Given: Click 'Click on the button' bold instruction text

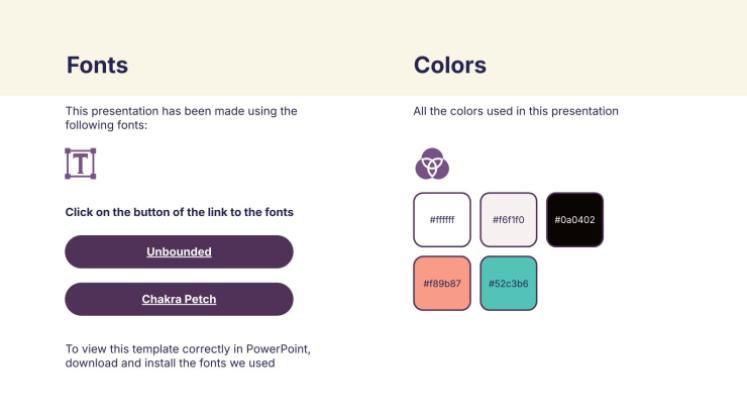Looking at the screenshot, I should (179, 212).
